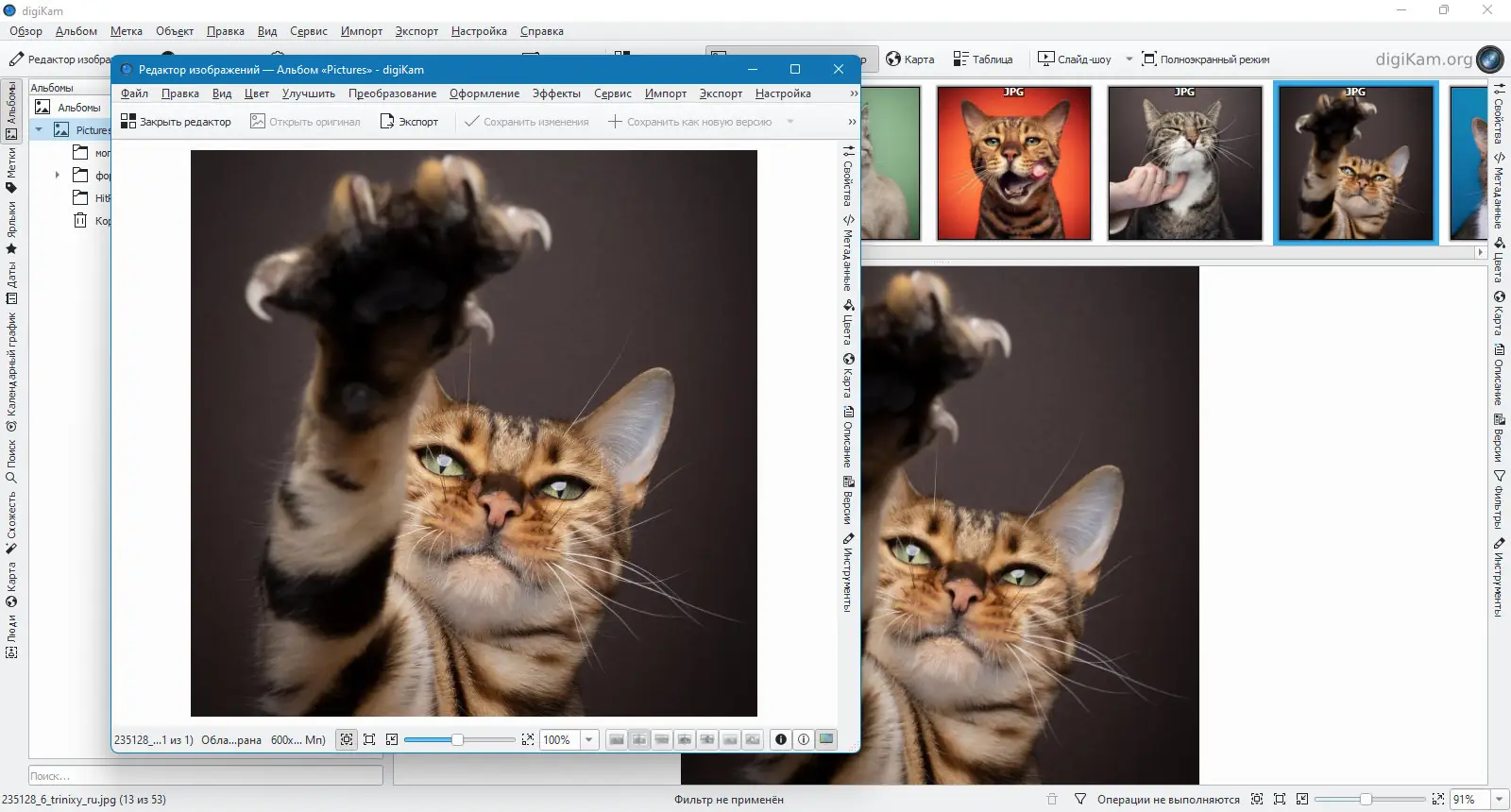
Task: Enable fullscreen mode (Полноэкранный режим) icon
Action: pos(1149,59)
